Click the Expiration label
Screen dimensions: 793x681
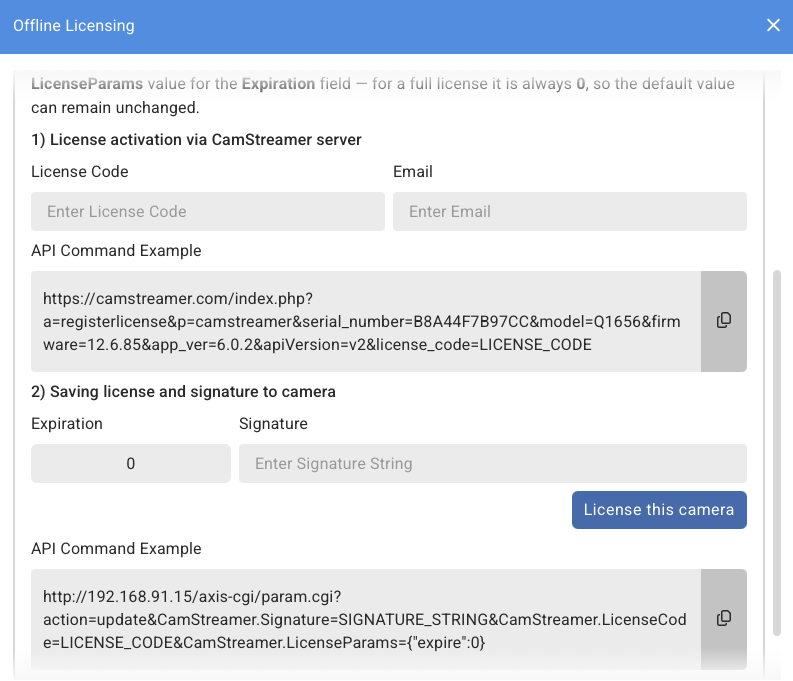(67, 424)
